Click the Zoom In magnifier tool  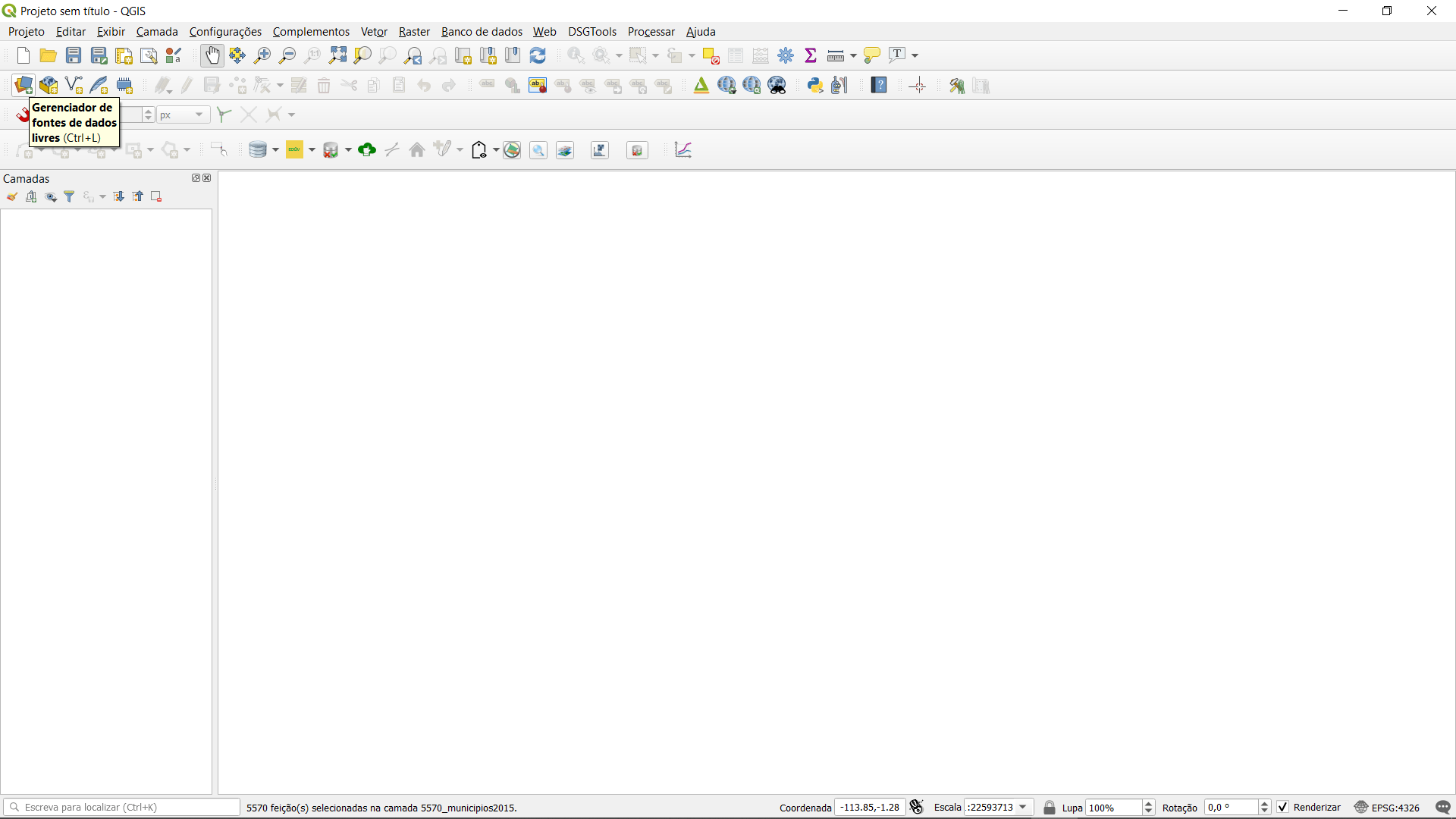[262, 55]
